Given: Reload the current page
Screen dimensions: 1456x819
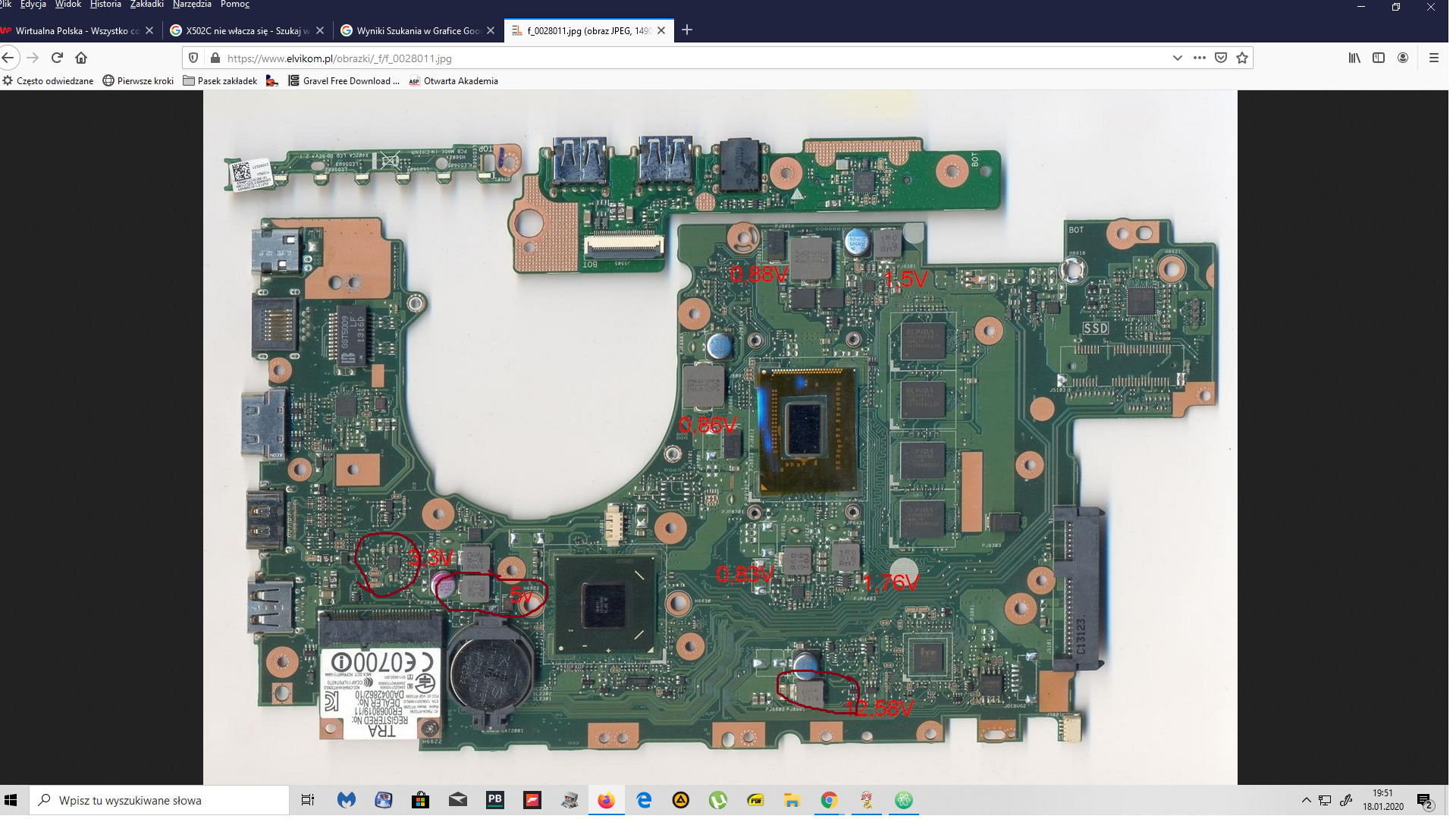Looking at the screenshot, I should (x=57, y=58).
